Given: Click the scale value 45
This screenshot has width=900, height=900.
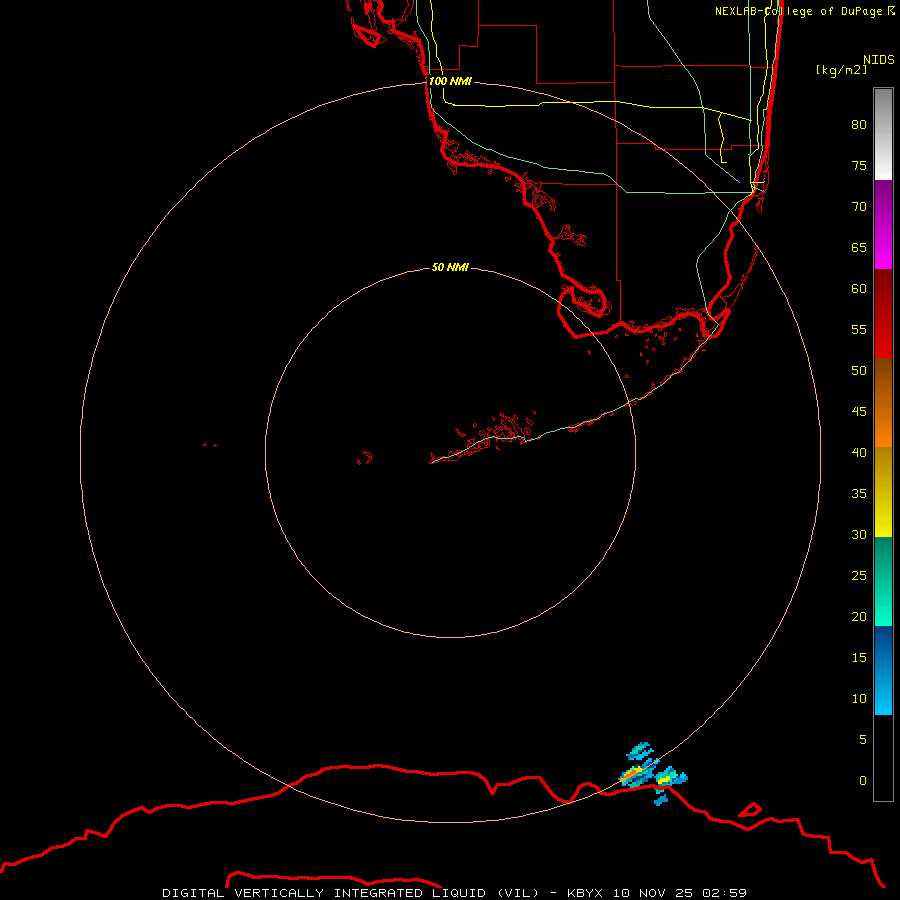Looking at the screenshot, I should 859,412.
